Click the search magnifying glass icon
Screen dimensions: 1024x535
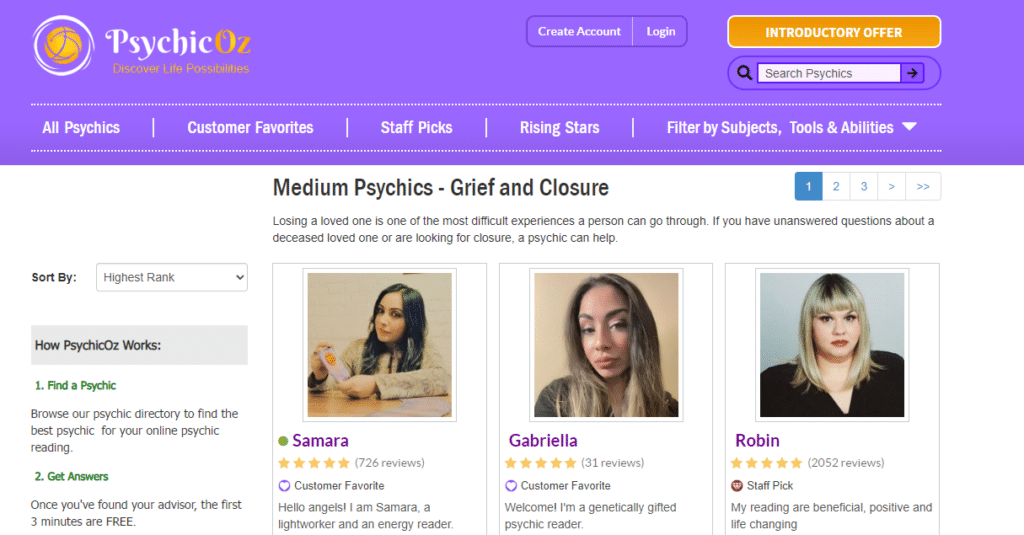(744, 73)
